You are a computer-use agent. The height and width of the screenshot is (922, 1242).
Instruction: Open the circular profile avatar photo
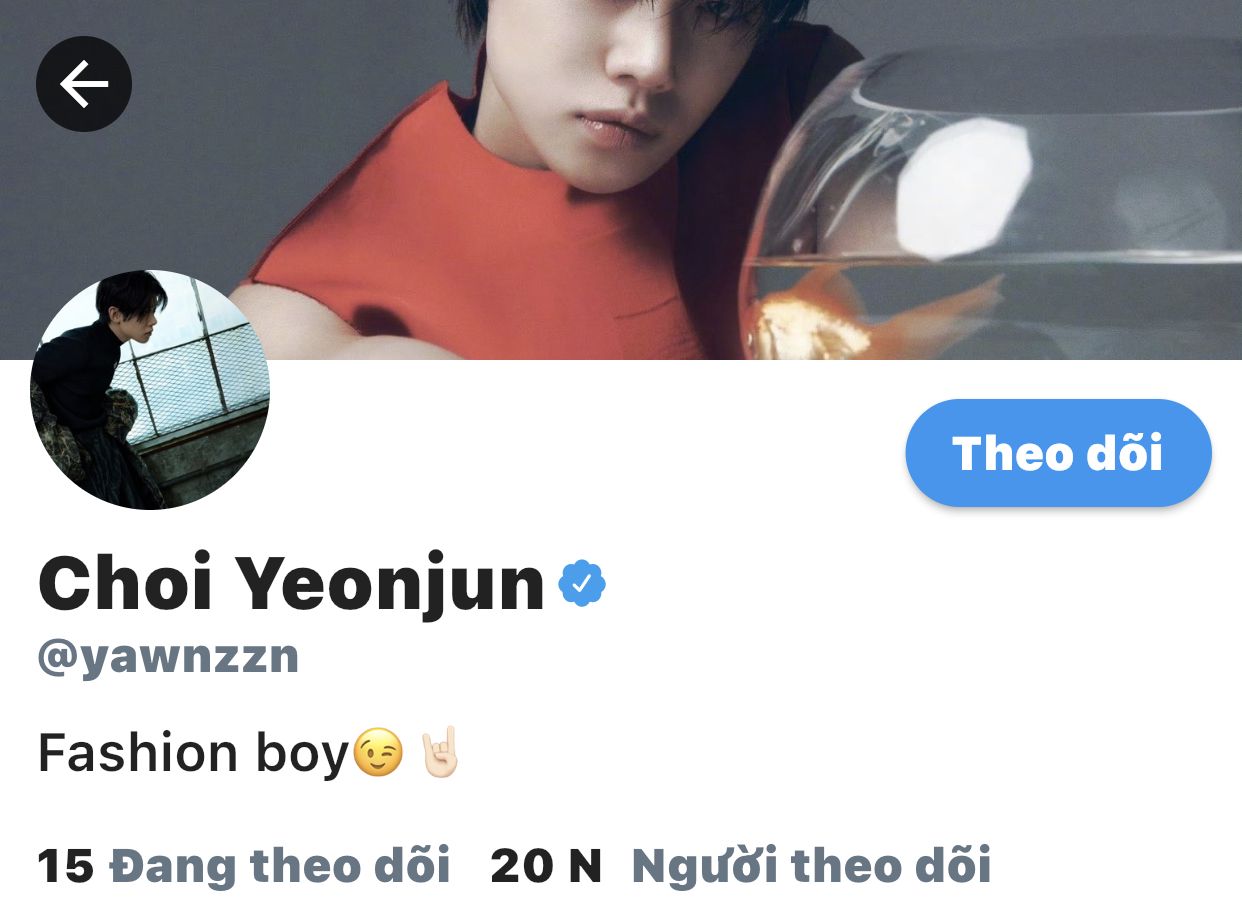[150, 390]
